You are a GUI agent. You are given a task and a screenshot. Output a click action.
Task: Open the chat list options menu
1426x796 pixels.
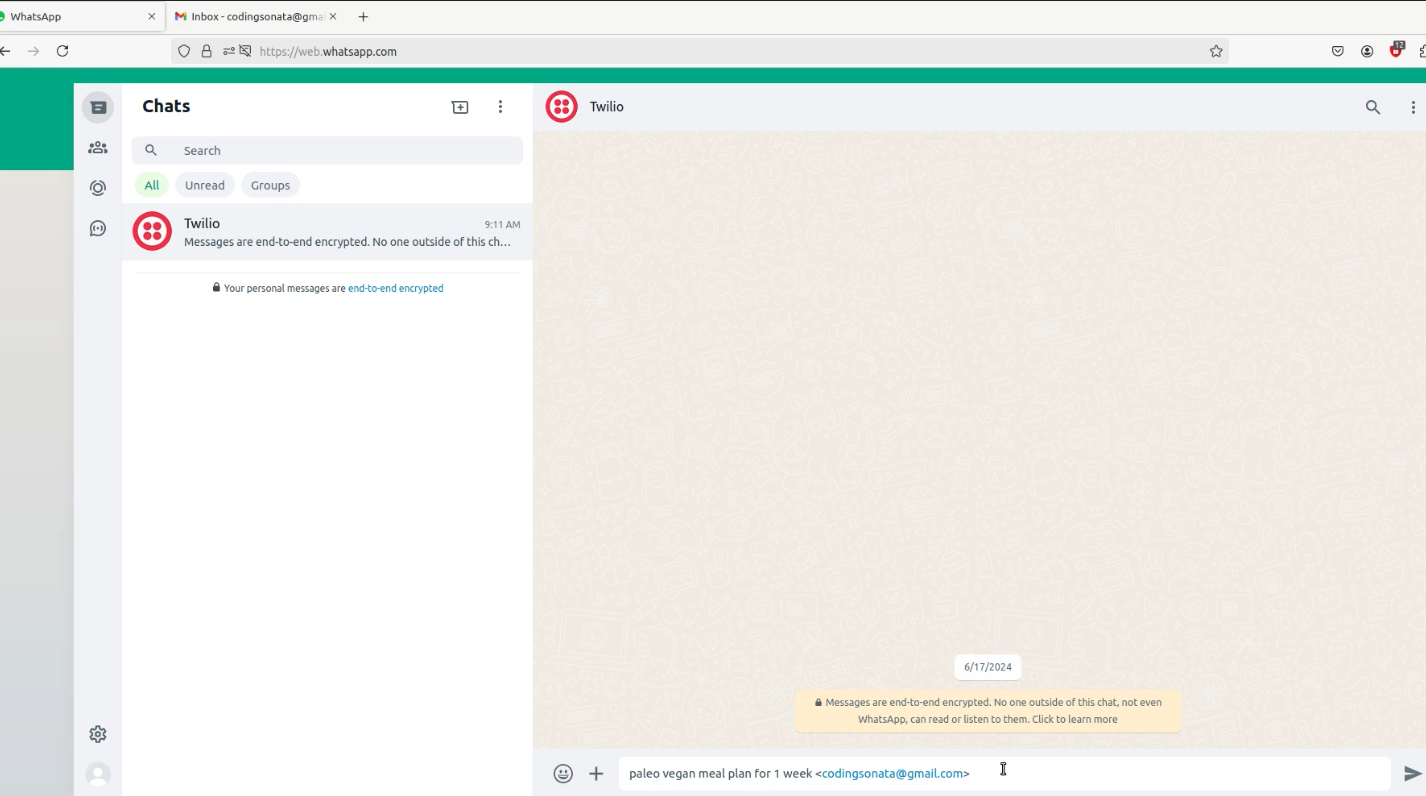click(500, 106)
